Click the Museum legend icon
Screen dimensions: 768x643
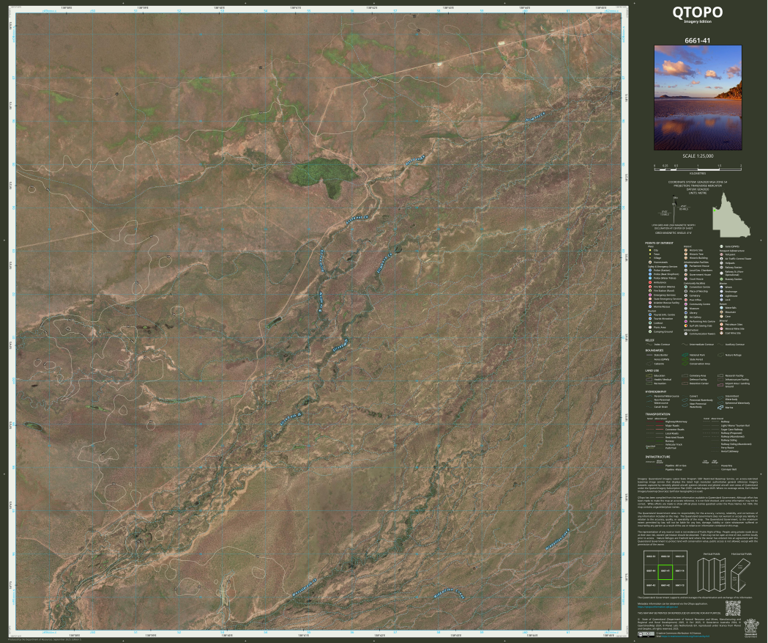tap(686, 309)
